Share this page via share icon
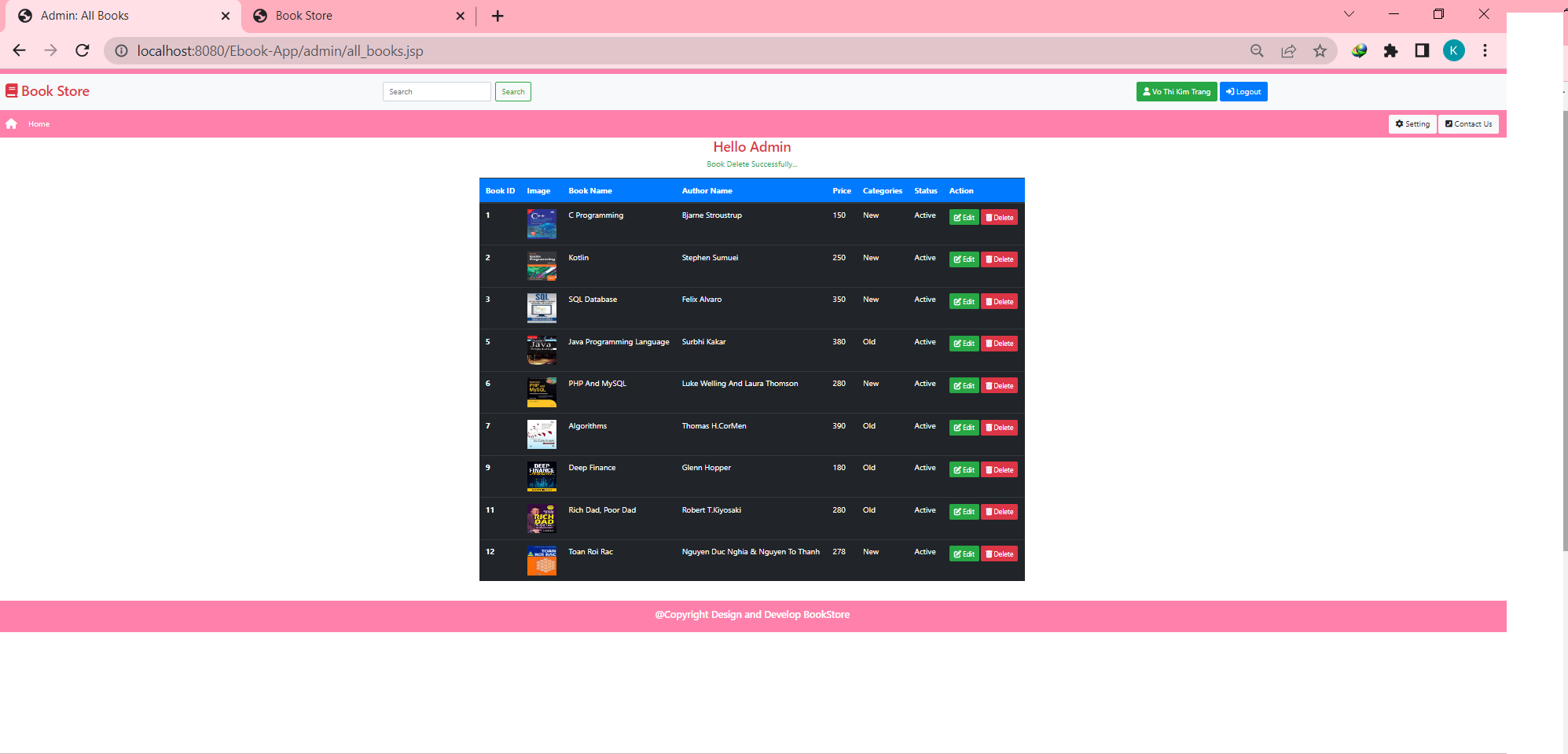Viewport: 1568px width, 754px height. coord(1288,50)
